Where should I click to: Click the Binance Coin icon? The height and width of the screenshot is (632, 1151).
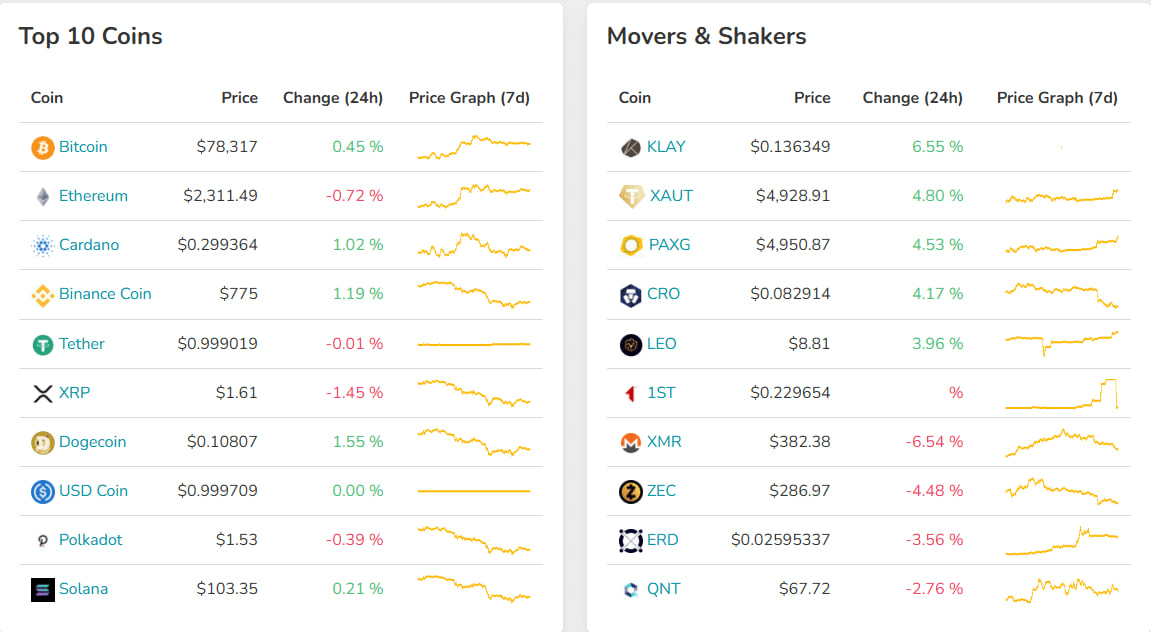point(43,295)
